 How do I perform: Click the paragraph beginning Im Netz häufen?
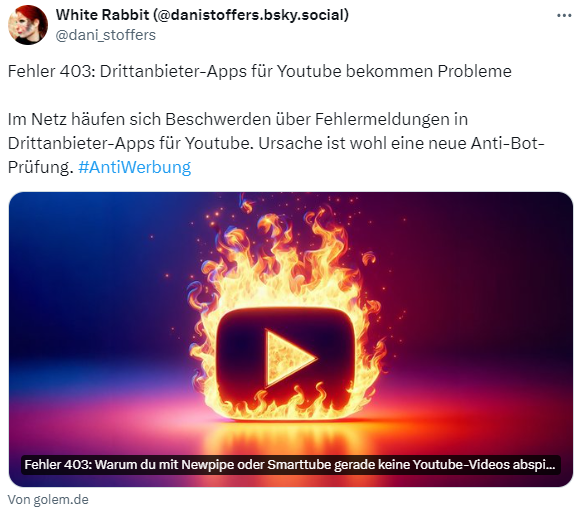[x=276, y=143]
